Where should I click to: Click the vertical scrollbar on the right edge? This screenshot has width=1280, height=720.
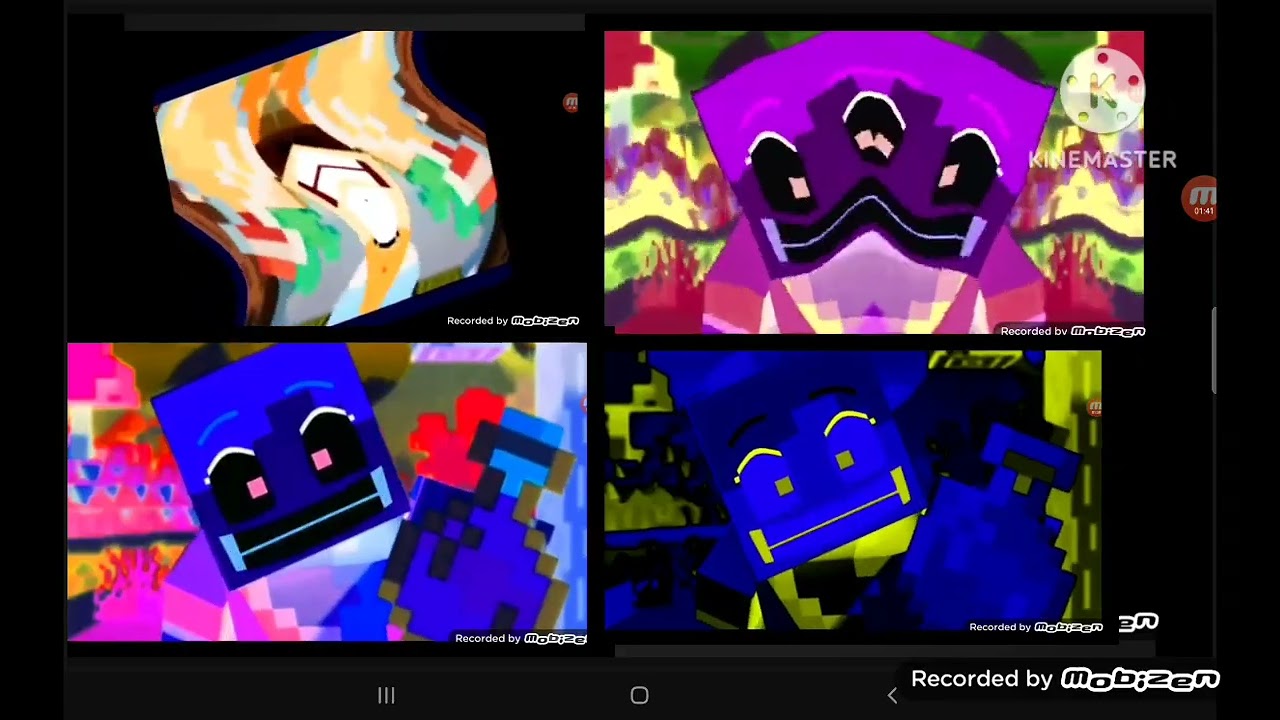point(1214,350)
